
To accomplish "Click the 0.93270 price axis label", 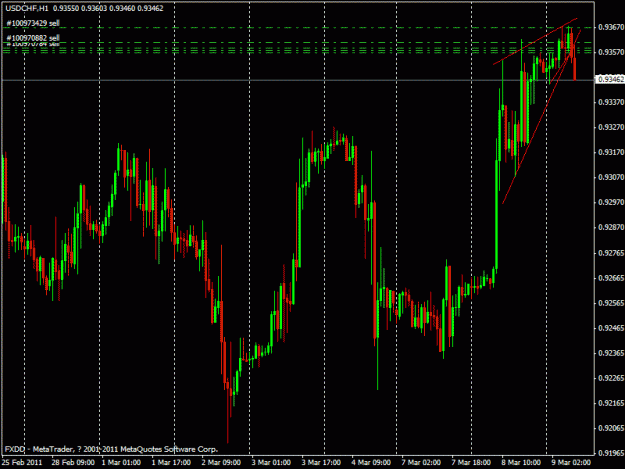I will pyautogui.click(x=611, y=128).
